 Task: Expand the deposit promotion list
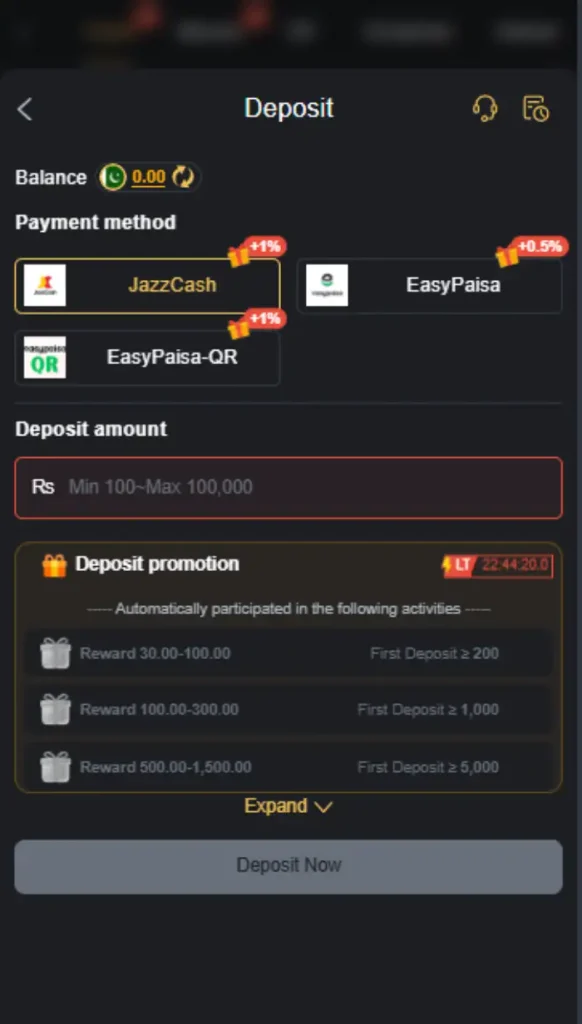[288, 806]
